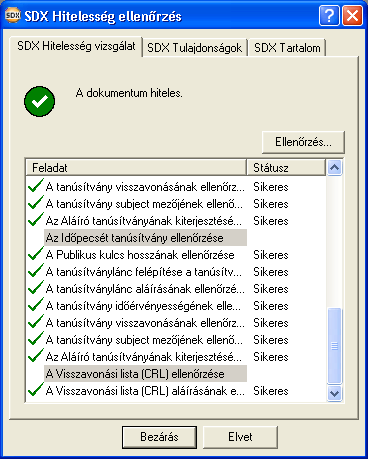Click the green checkmark authenticity icon

pyautogui.click(x=40, y=101)
